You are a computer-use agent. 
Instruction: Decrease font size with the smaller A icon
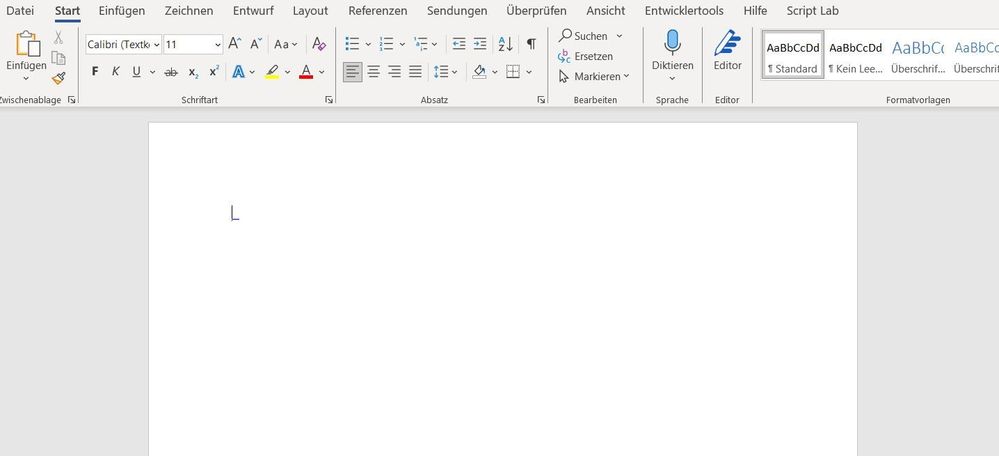pos(256,44)
